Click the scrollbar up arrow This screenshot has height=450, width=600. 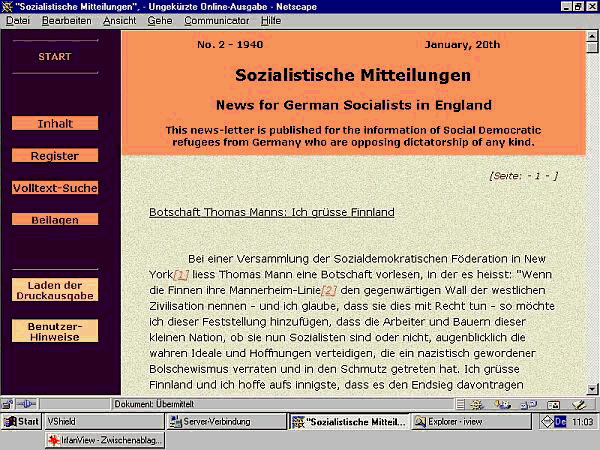(x=592, y=36)
